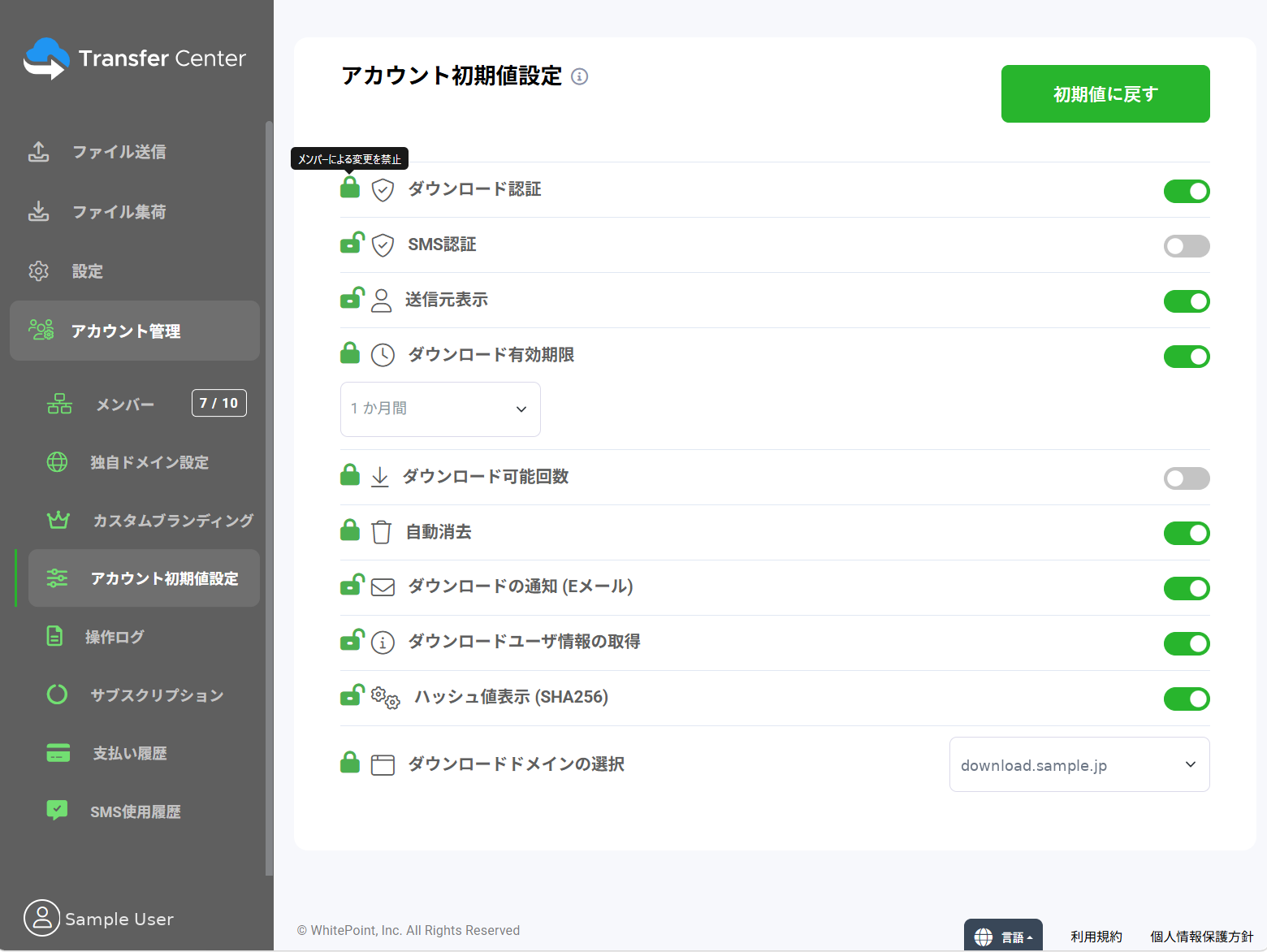This screenshot has width=1267, height=952.
Task: Click the padlock for ダウンロードユーザ情報の取得
Action: click(x=352, y=640)
